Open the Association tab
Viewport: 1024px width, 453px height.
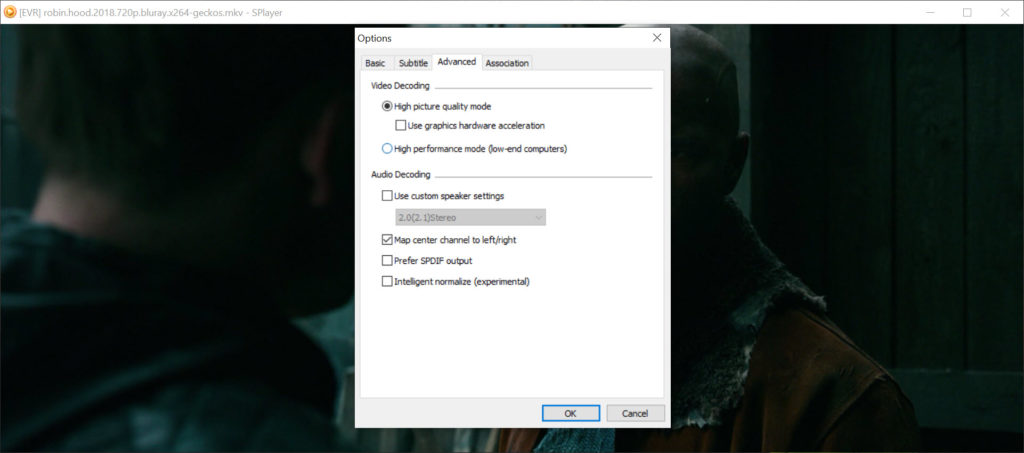tap(507, 63)
